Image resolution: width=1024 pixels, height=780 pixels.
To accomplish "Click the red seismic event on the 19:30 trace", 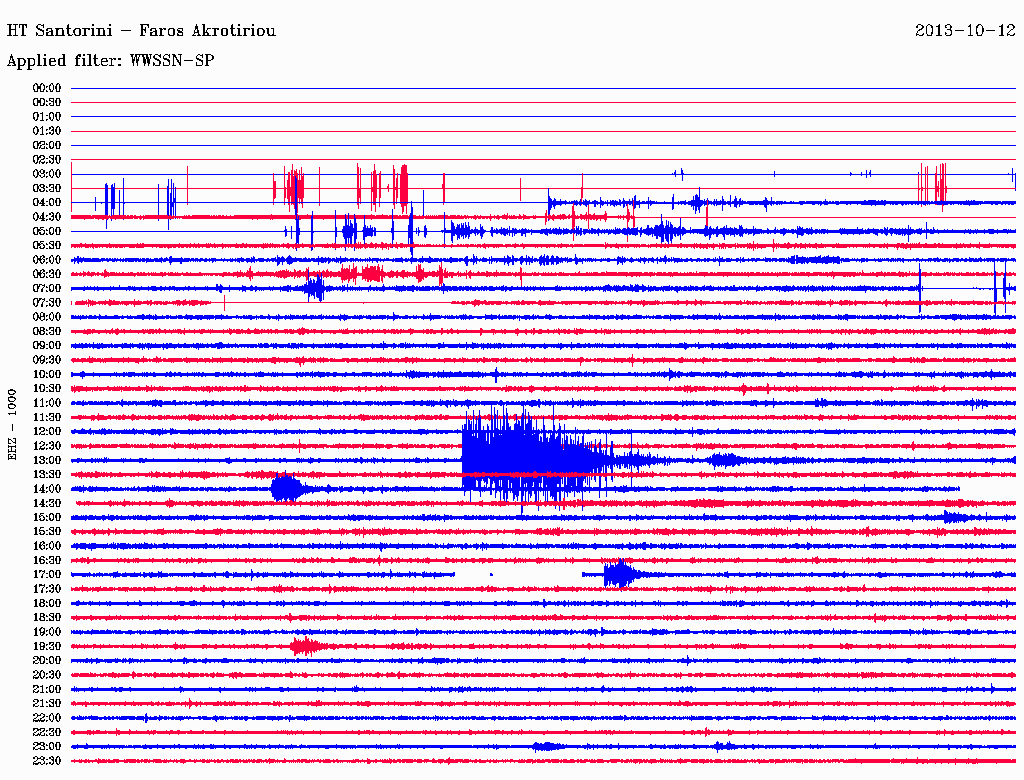I will pos(305,646).
